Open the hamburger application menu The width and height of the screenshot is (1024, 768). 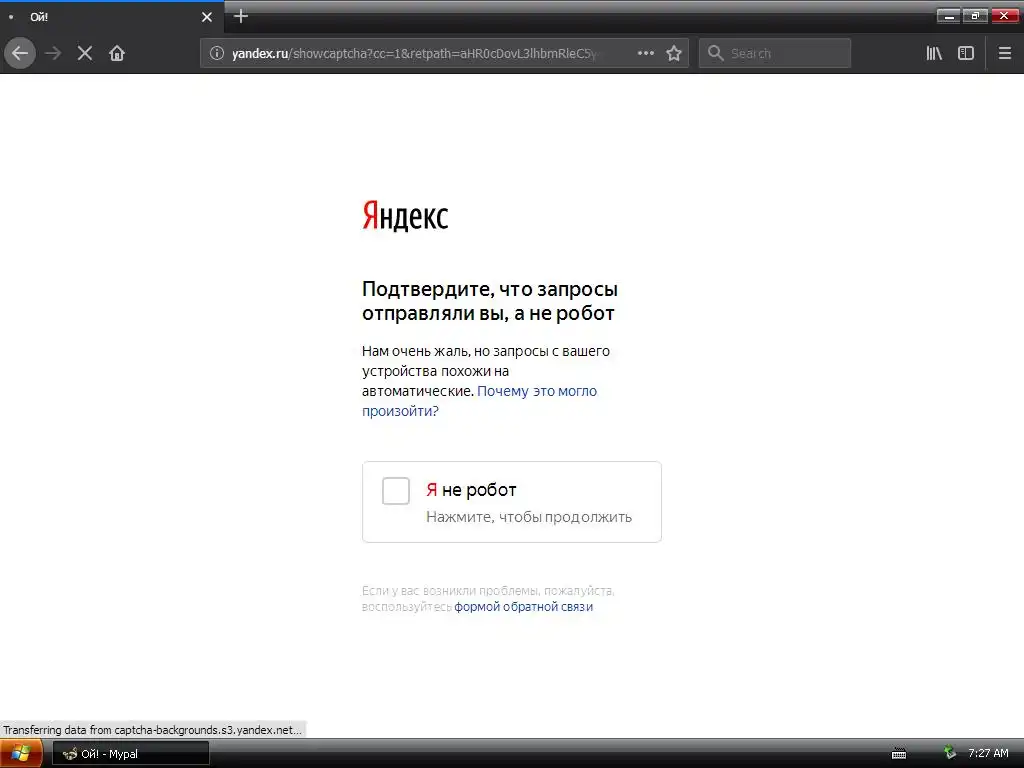coord(1005,53)
